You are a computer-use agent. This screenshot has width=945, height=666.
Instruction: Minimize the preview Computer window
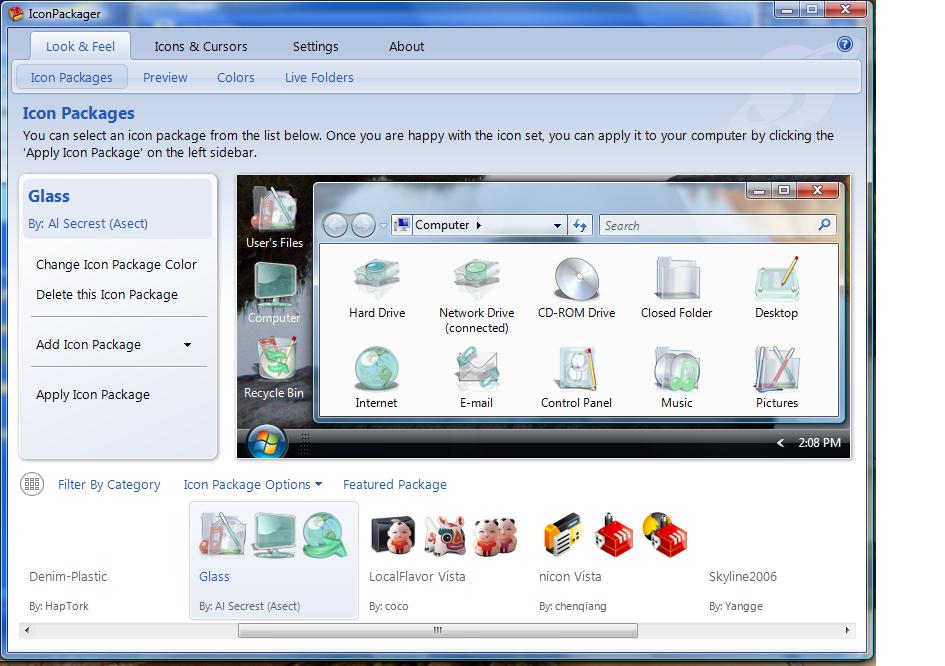point(759,190)
